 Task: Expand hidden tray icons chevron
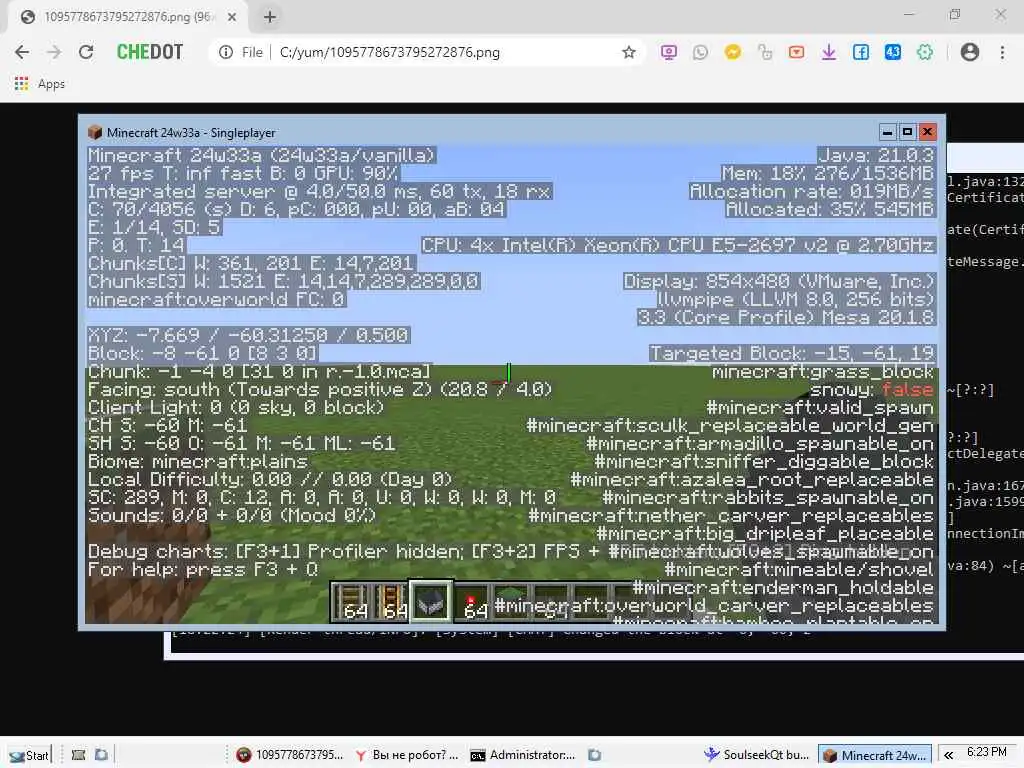[x=948, y=755]
